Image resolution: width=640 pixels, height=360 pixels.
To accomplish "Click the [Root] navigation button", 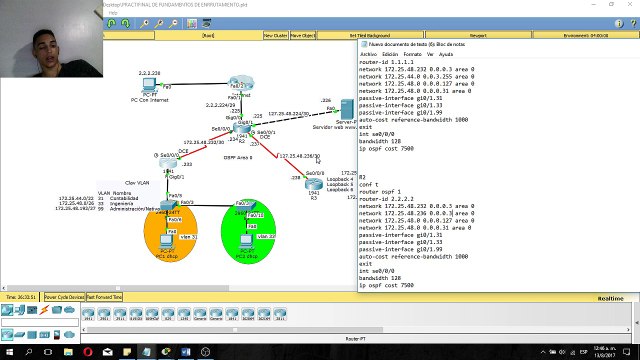I will [208, 36].
